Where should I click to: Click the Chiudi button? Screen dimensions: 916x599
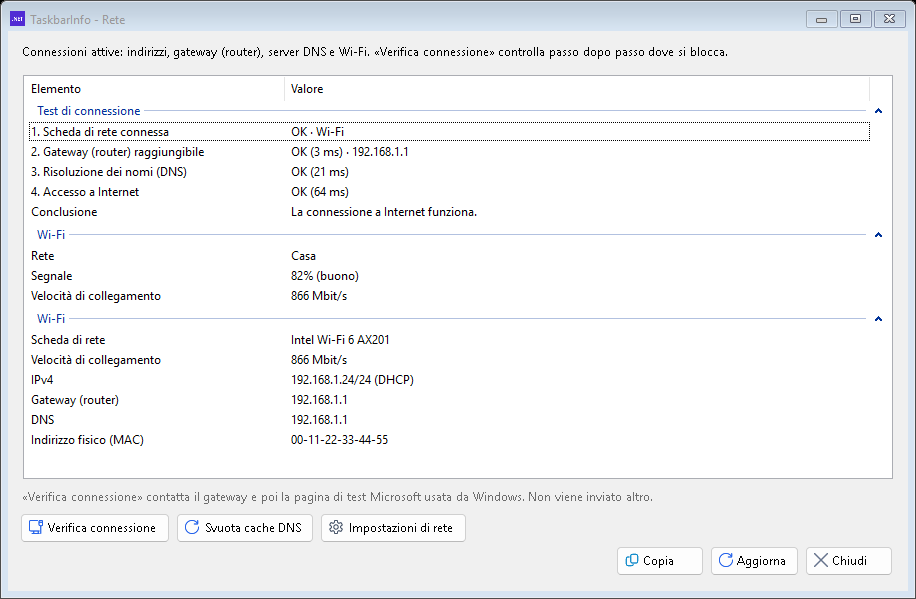(x=849, y=560)
